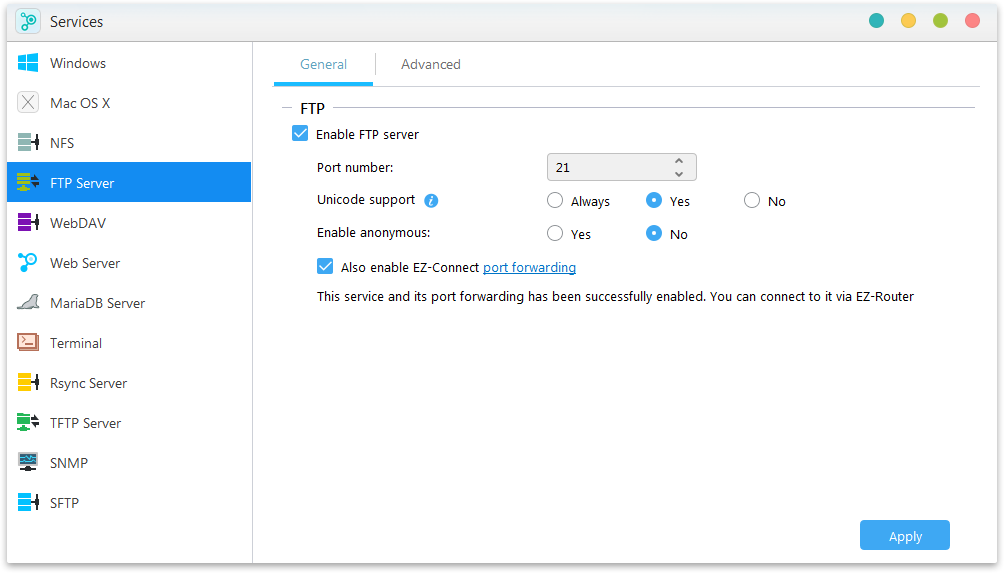1004x573 pixels.
Task: Click the Web Server icon
Action: (28, 262)
